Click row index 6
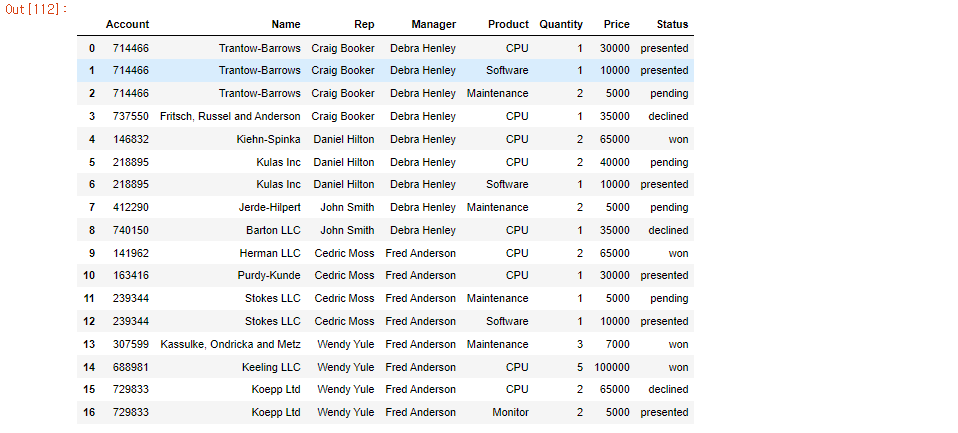Image resolution: width=958 pixels, height=433 pixels. click(92, 184)
